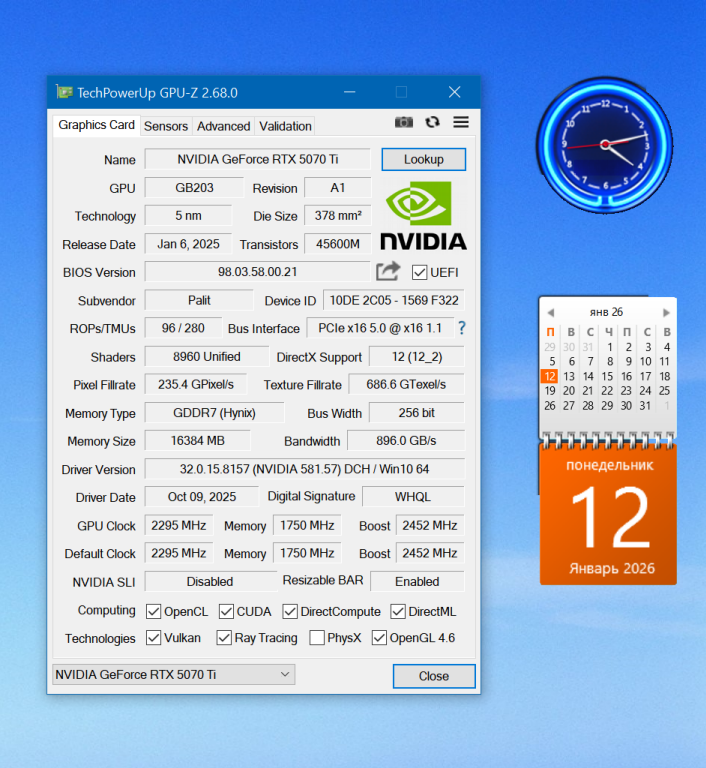The width and height of the screenshot is (706, 768).
Task: Toggle the PhysX checkbox
Action: (x=317, y=638)
